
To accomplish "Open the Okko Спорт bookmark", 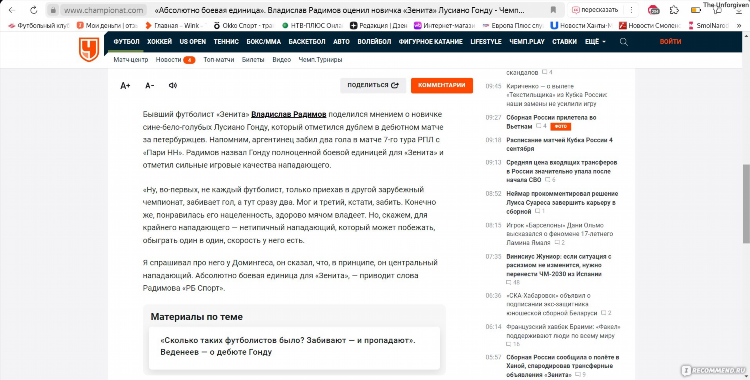I will (244, 25).
